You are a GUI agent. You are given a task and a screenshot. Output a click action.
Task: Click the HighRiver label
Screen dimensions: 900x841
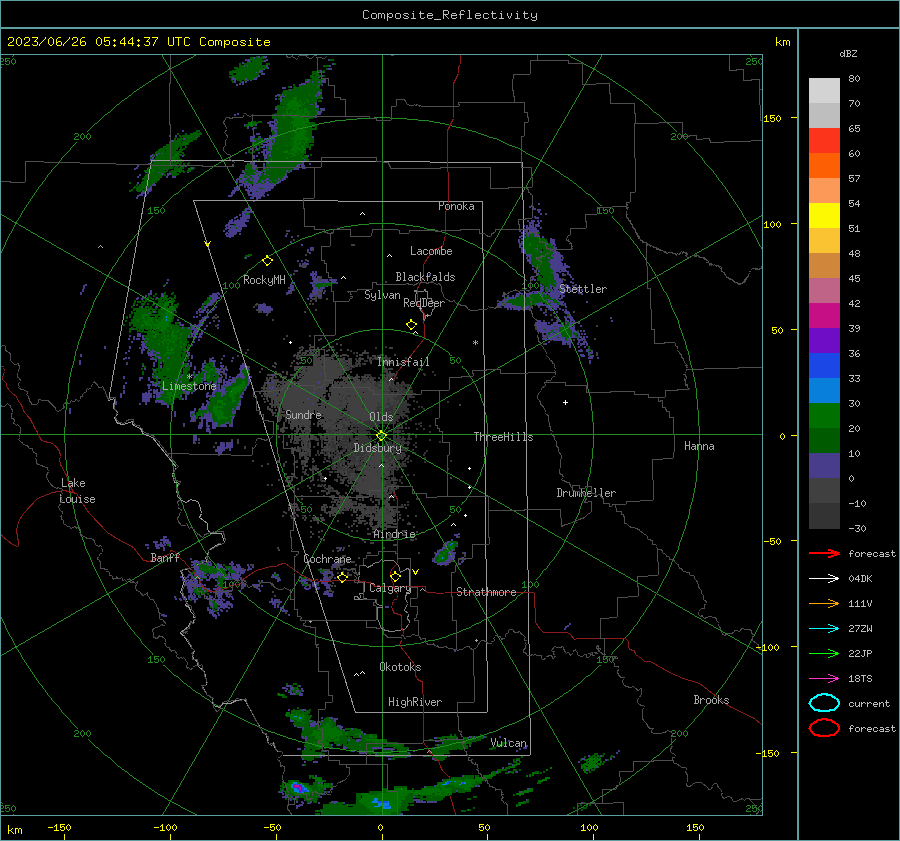point(415,702)
